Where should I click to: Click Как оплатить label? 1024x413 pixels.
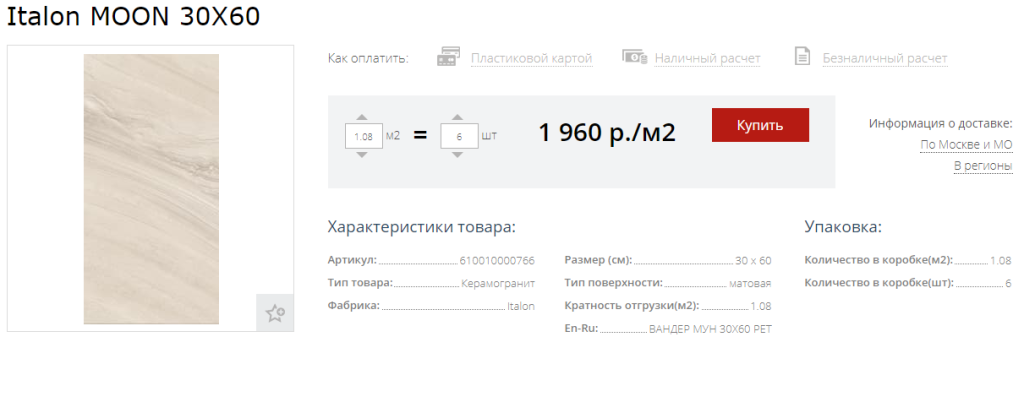tap(368, 59)
